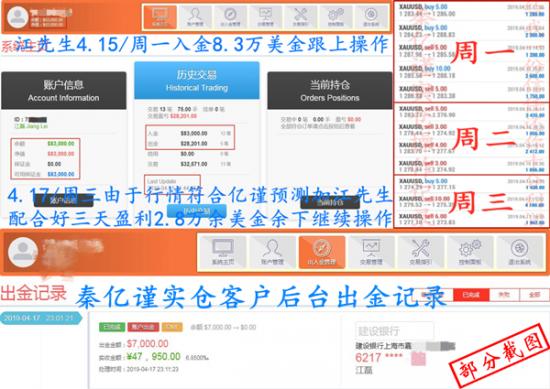The height and width of the screenshot is (389, 550).
Task: Click exit-system icon in top navigation bar
Action: coord(371,17)
